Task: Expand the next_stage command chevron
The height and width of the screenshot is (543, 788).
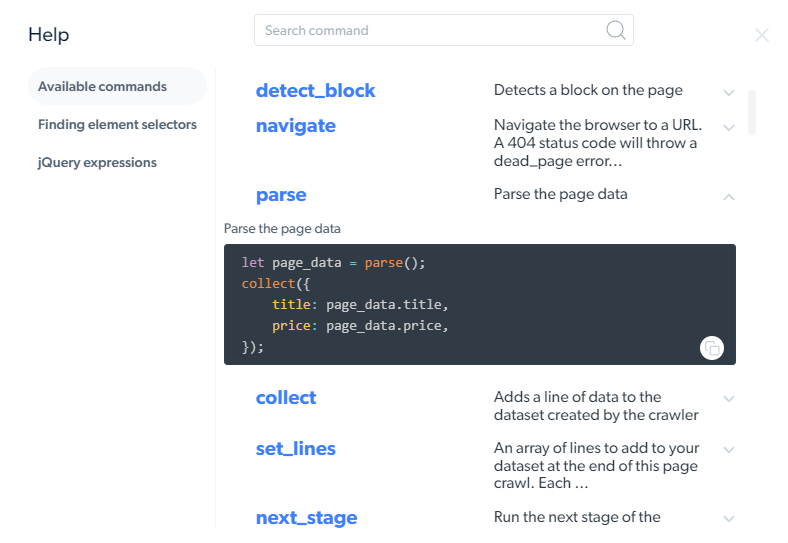Action: [729, 519]
